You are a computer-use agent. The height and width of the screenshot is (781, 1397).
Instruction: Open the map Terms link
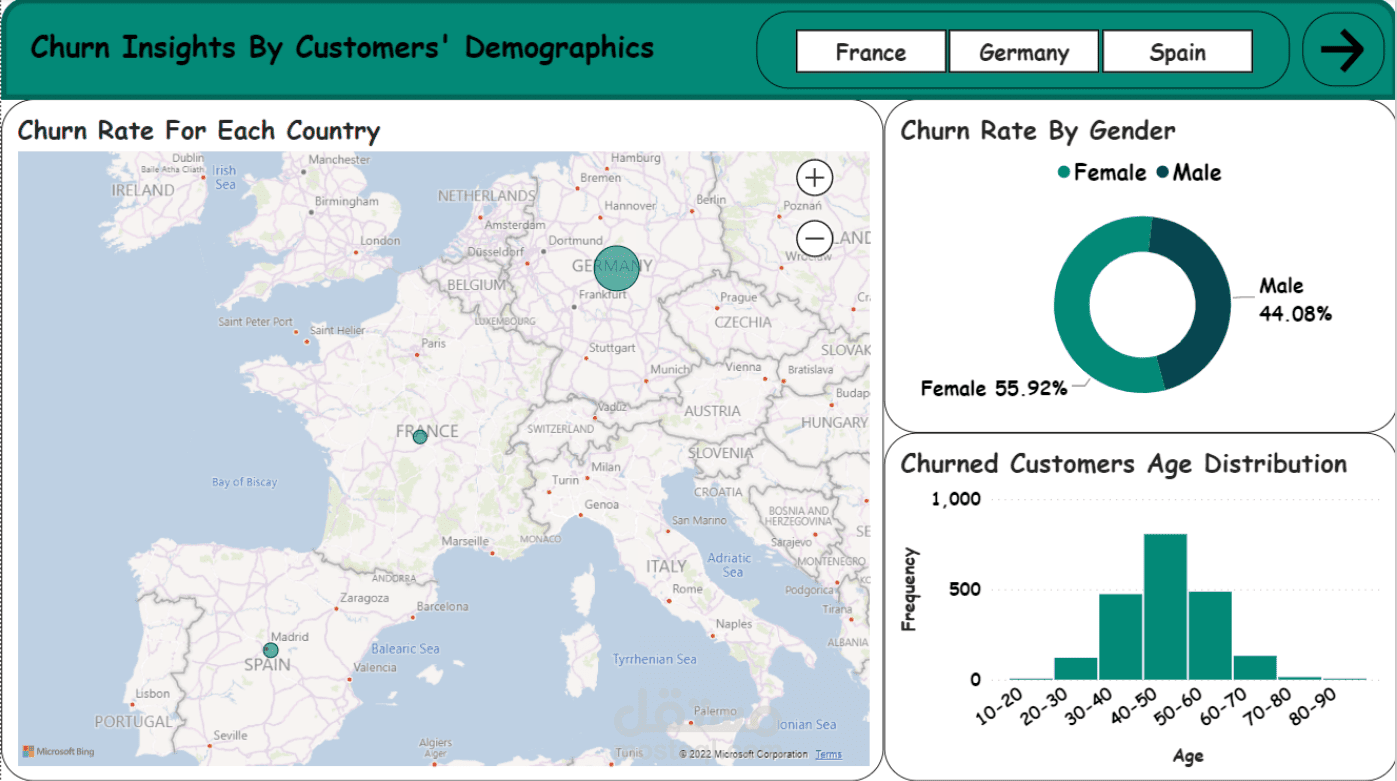pyautogui.click(x=828, y=754)
